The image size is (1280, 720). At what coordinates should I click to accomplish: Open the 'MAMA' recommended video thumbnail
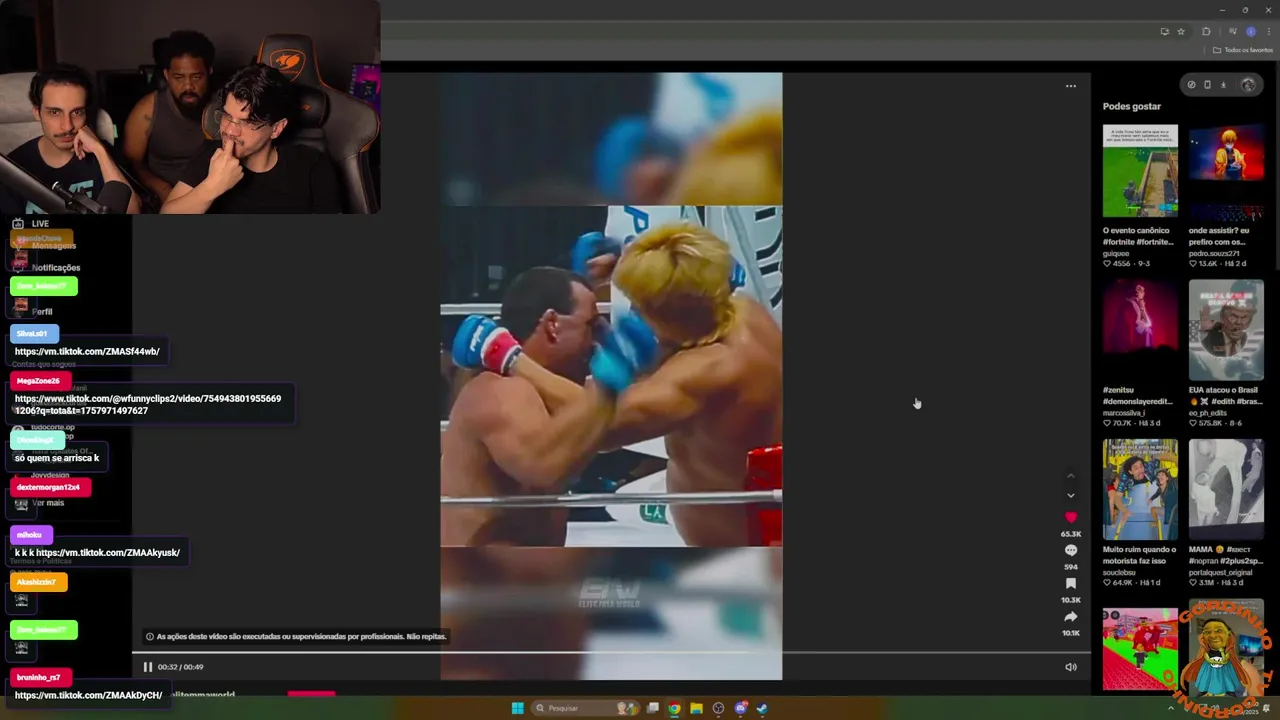(x=1226, y=490)
